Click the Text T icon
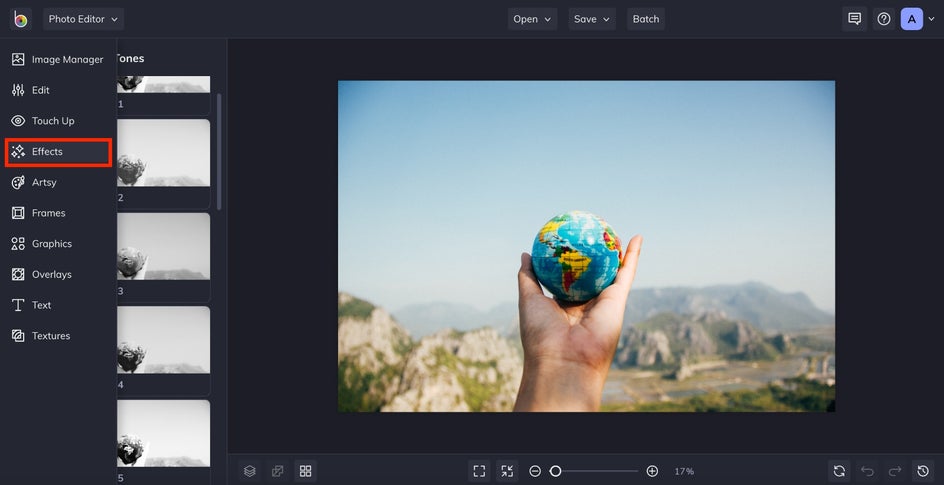944x485 pixels. point(18,305)
